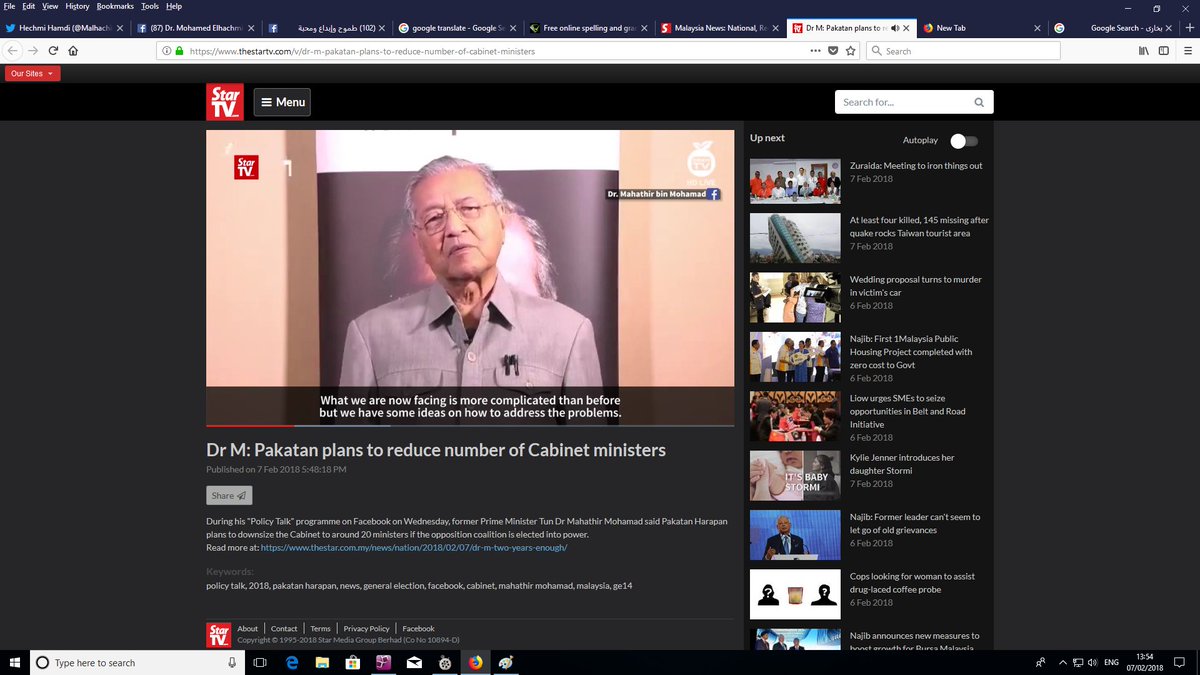
Task: Open the Mail app from taskbar
Action: point(414,662)
